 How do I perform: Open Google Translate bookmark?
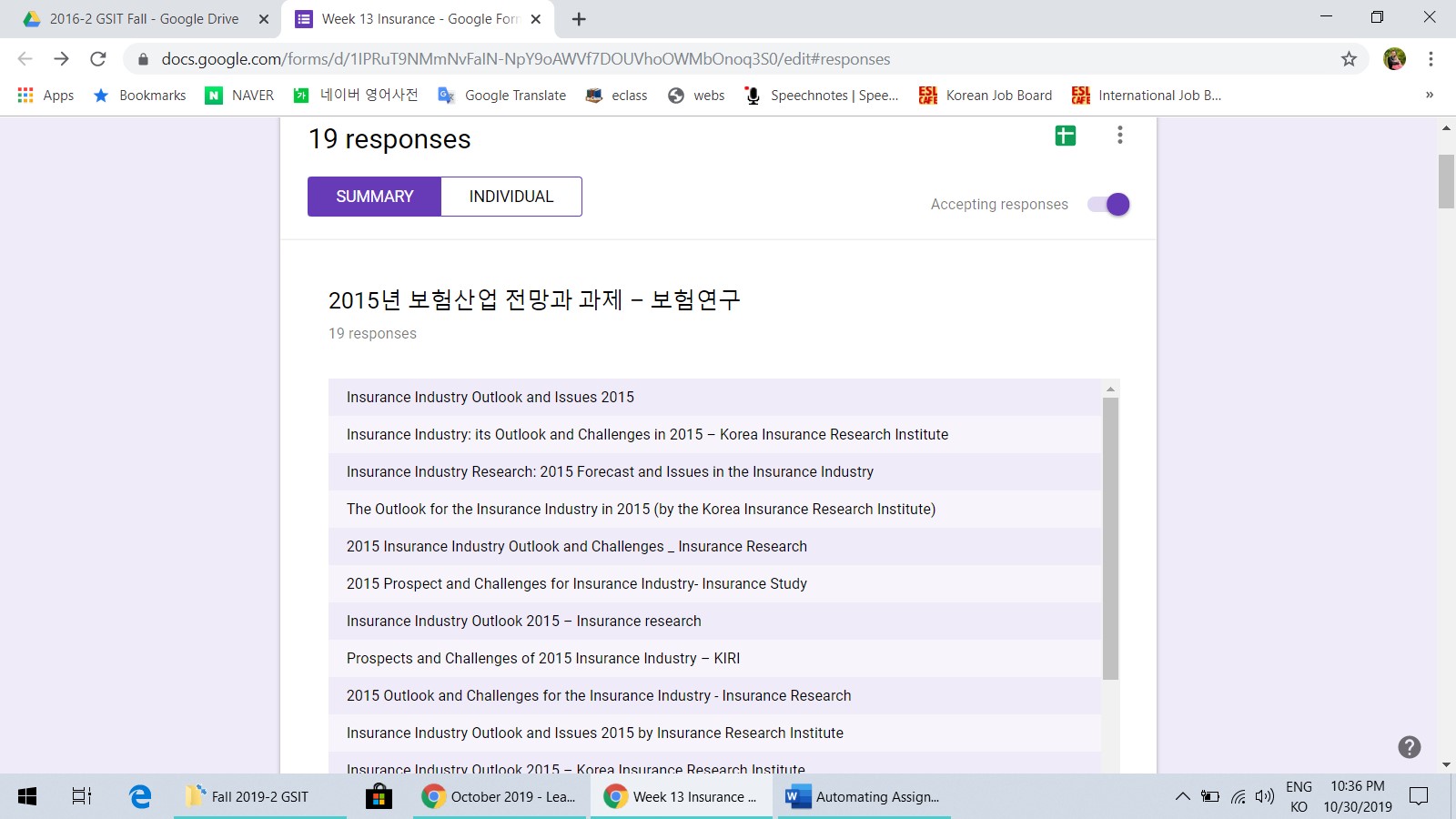(502, 96)
